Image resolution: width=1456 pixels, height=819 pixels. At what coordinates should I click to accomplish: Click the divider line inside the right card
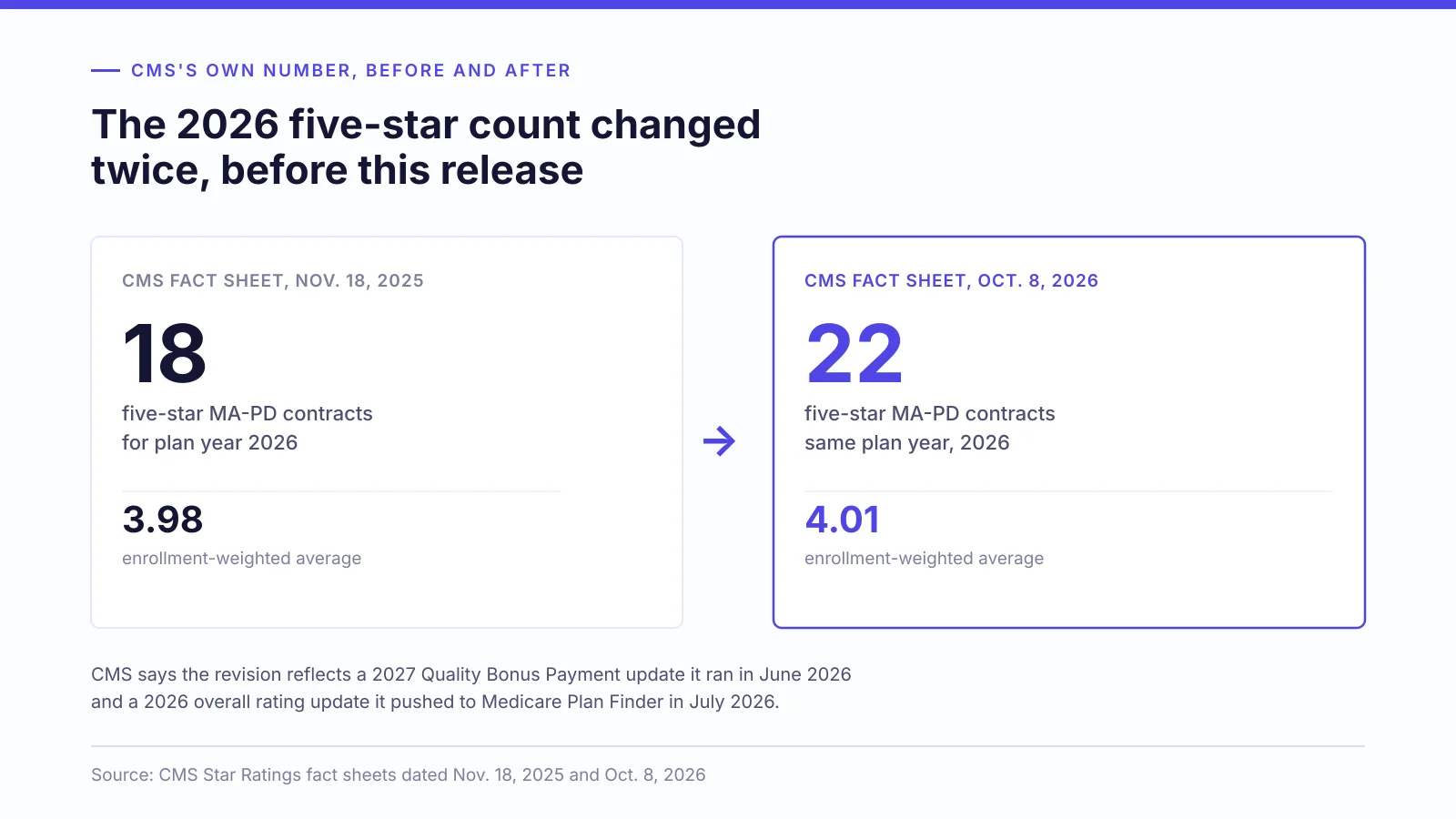pyautogui.click(x=1069, y=491)
